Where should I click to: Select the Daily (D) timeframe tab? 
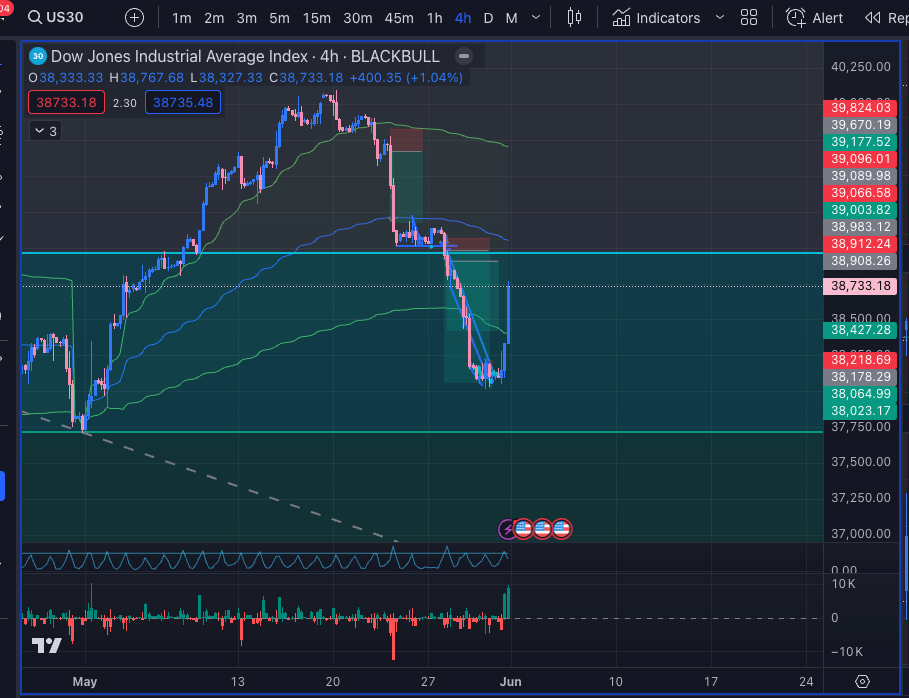coord(488,18)
